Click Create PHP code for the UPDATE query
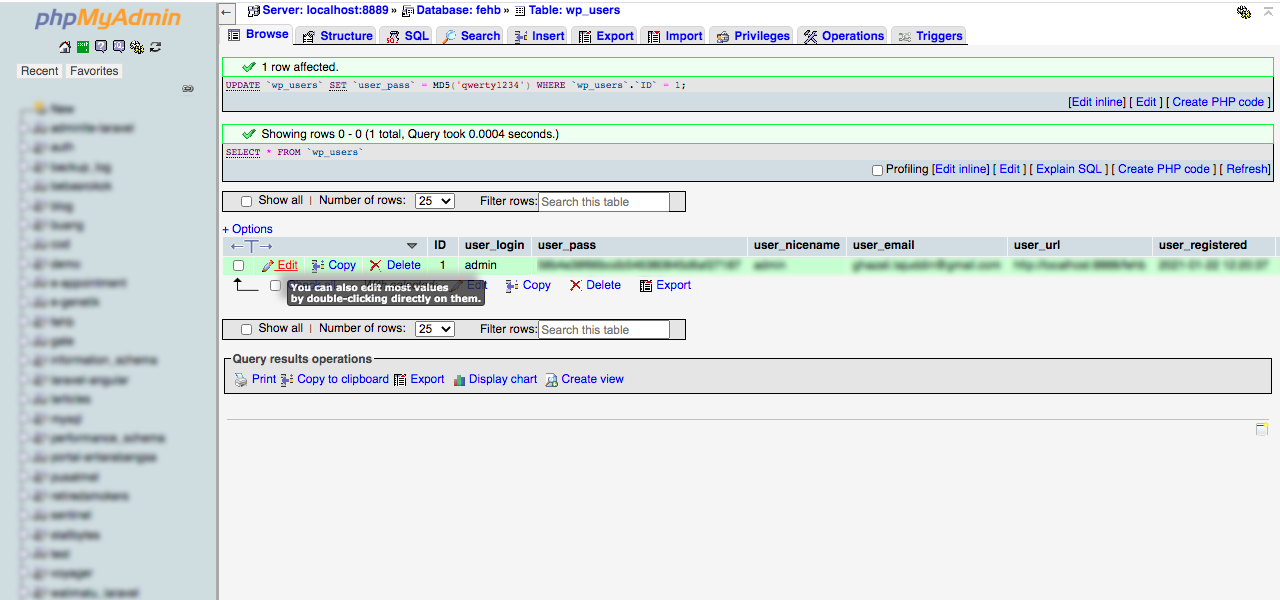This screenshot has width=1280, height=600. pyautogui.click(x=1218, y=102)
